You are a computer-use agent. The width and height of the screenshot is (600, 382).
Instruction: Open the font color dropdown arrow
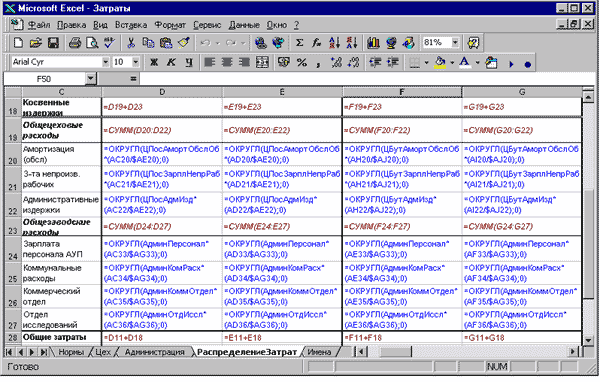(x=477, y=62)
